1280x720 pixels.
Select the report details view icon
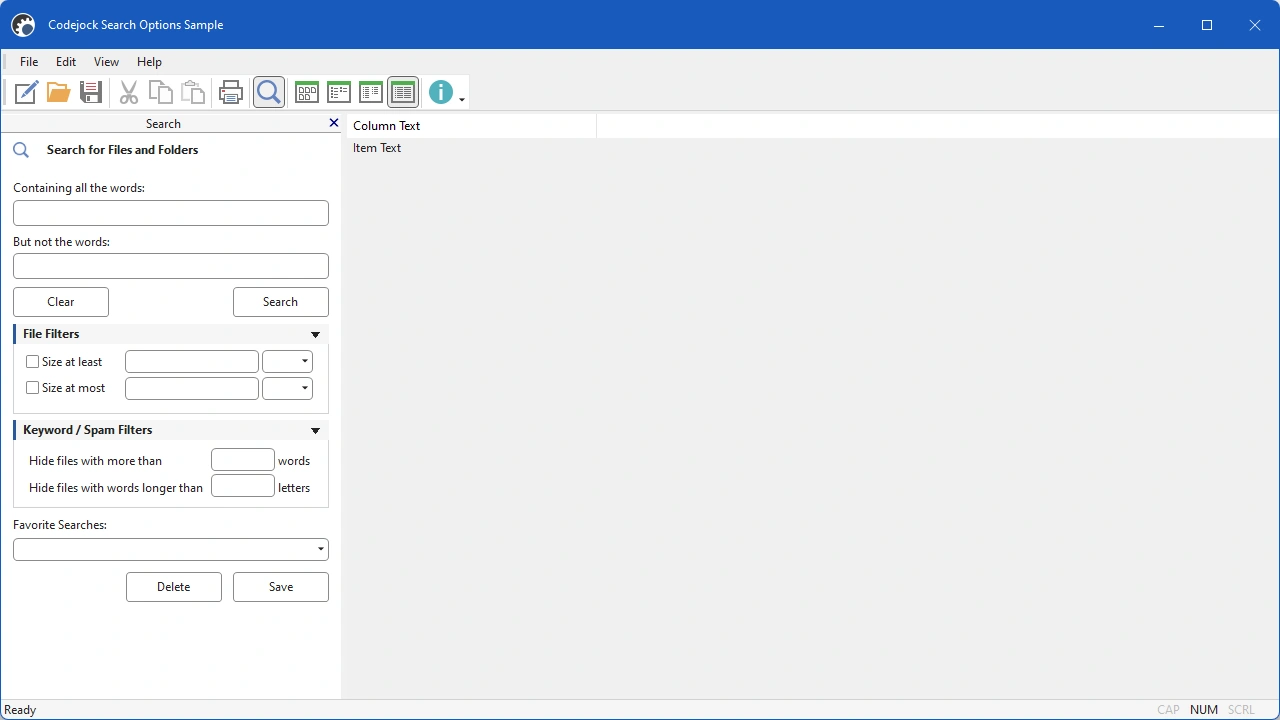403,93
